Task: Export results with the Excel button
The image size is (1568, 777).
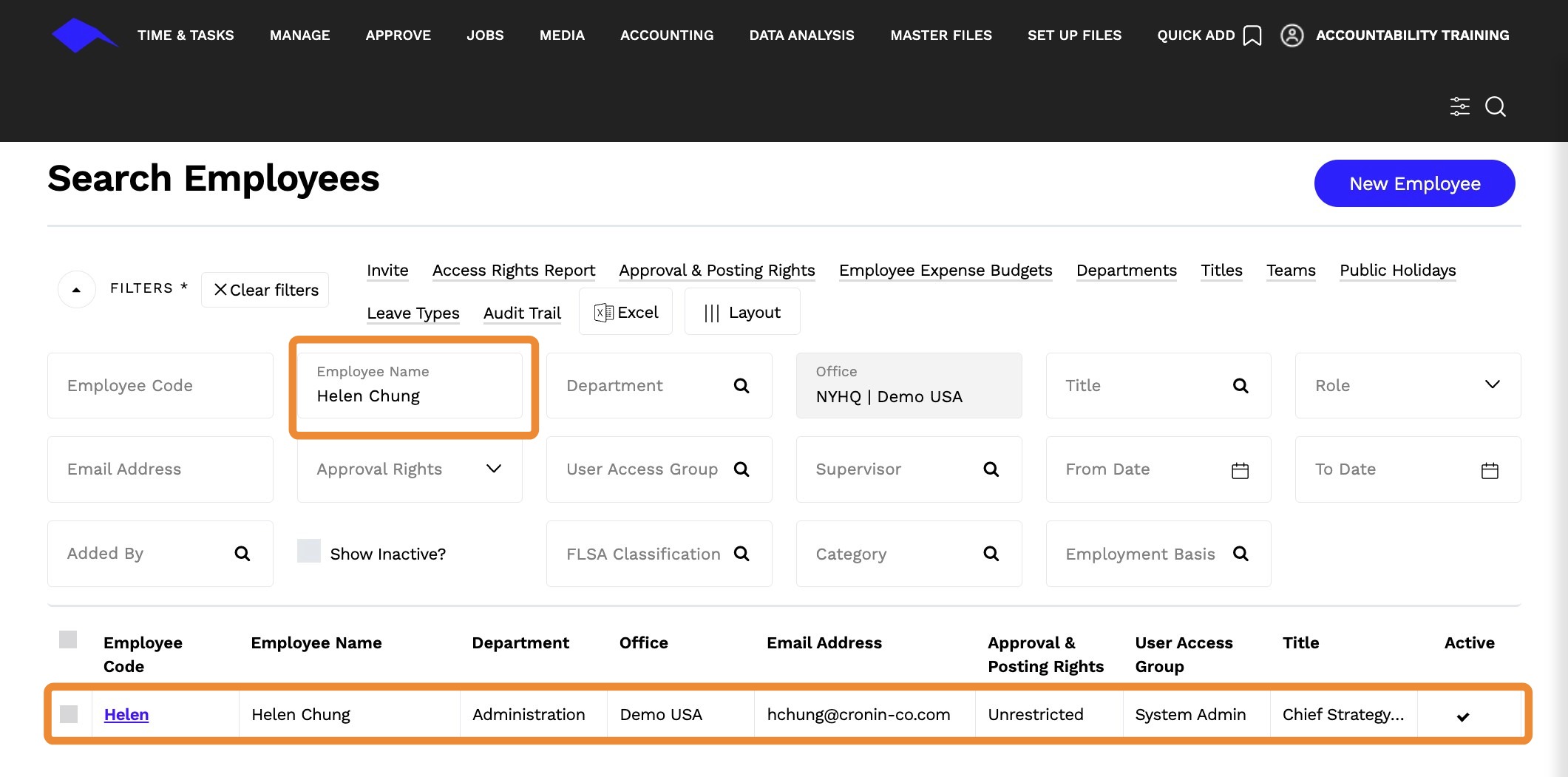Action: pyautogui.click(x=625, y=312)
